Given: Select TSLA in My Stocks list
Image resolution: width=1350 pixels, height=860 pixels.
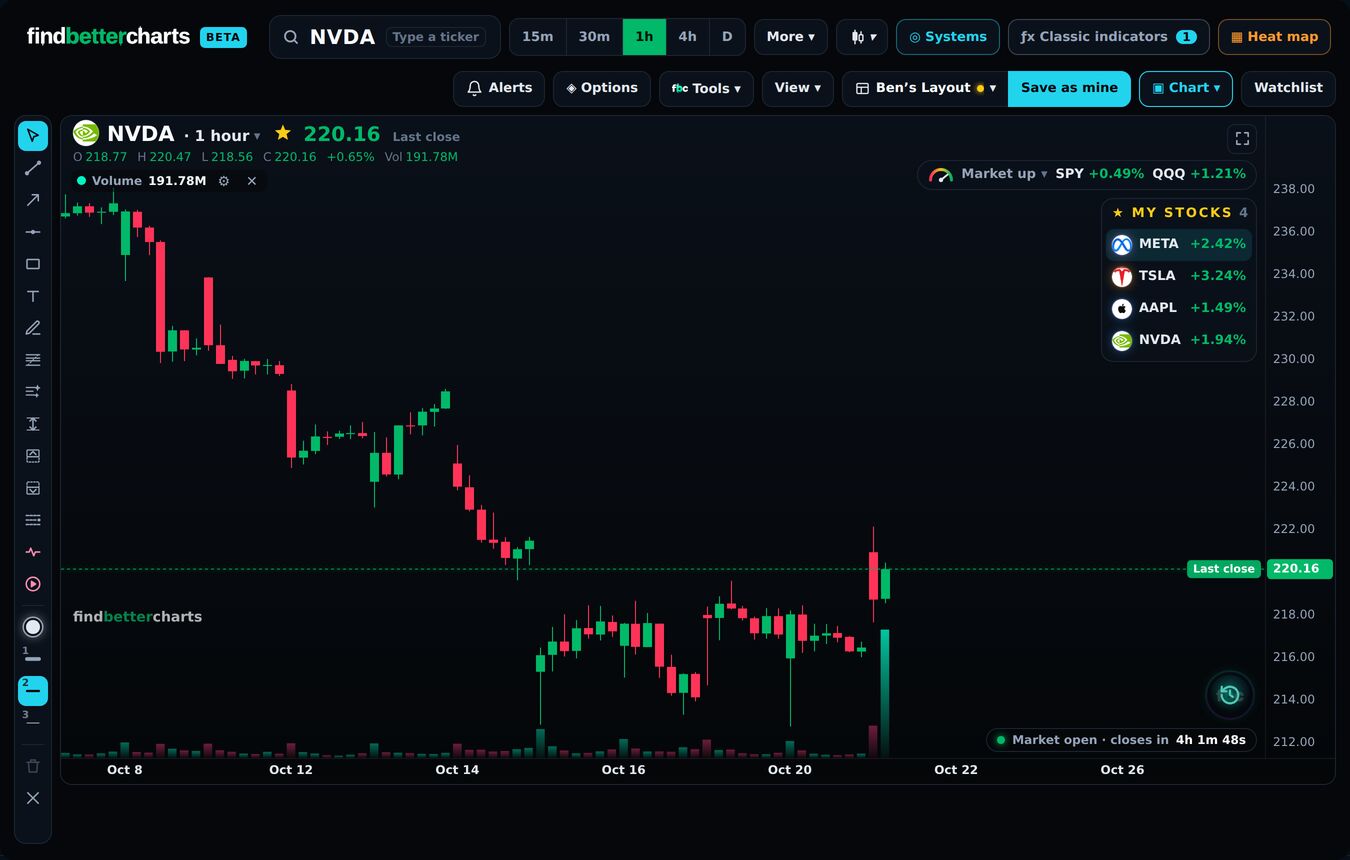Looking at the screenshot, I should pos(1179,276).
